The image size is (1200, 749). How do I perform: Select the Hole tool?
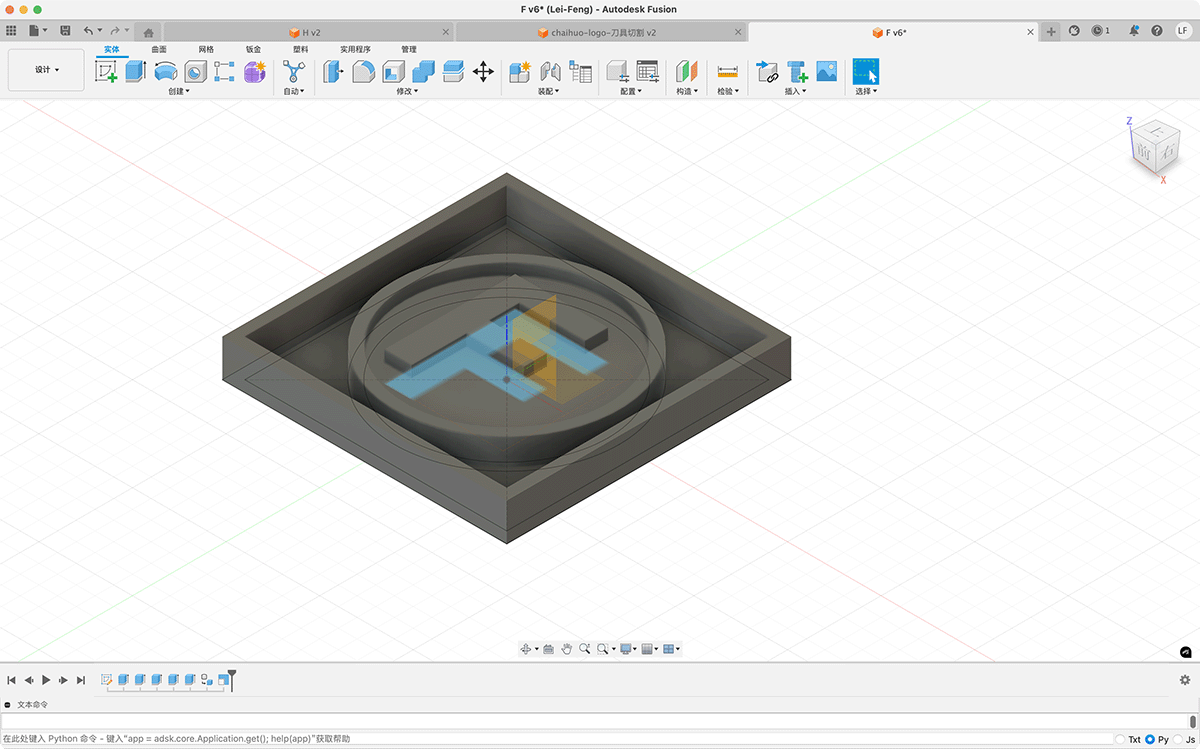coord(195,71)
